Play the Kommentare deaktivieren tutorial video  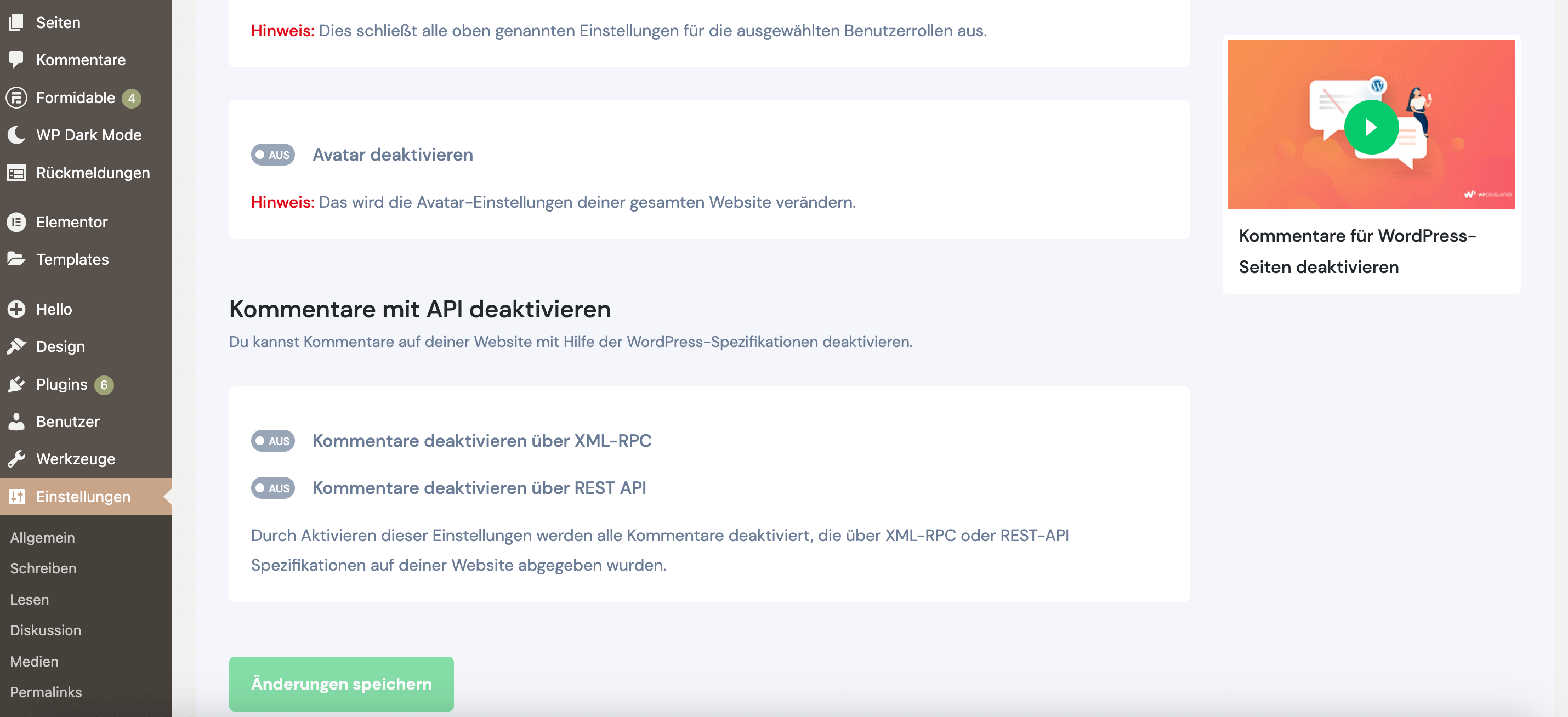click(1371, 127)
